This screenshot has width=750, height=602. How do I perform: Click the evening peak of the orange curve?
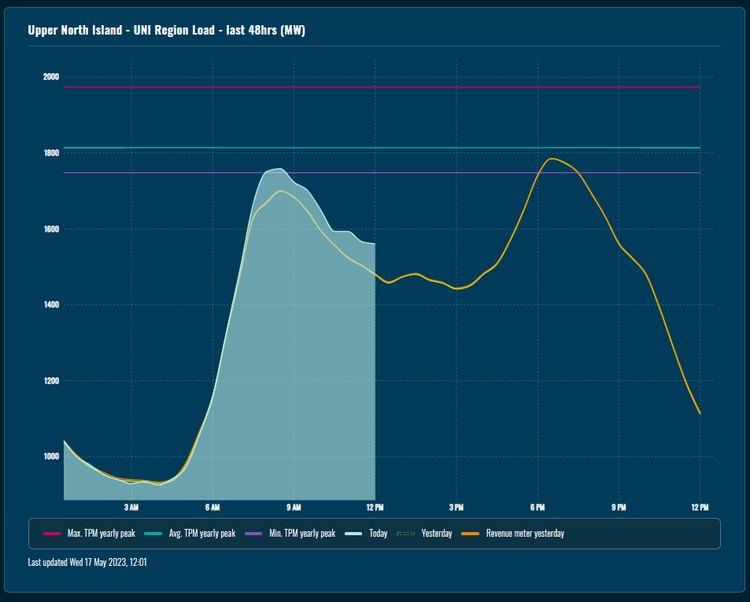tap(552, 159)
